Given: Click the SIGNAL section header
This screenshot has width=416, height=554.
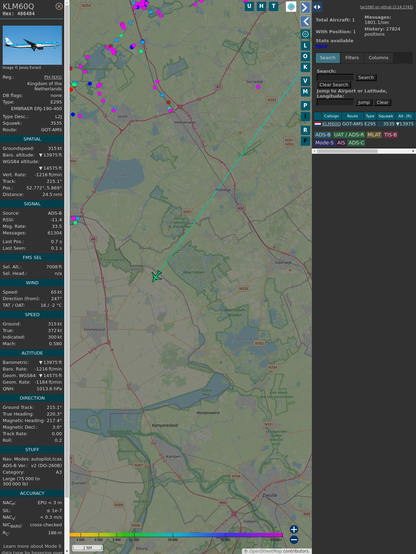Looking at the screenshot, I should coord(32,204).
